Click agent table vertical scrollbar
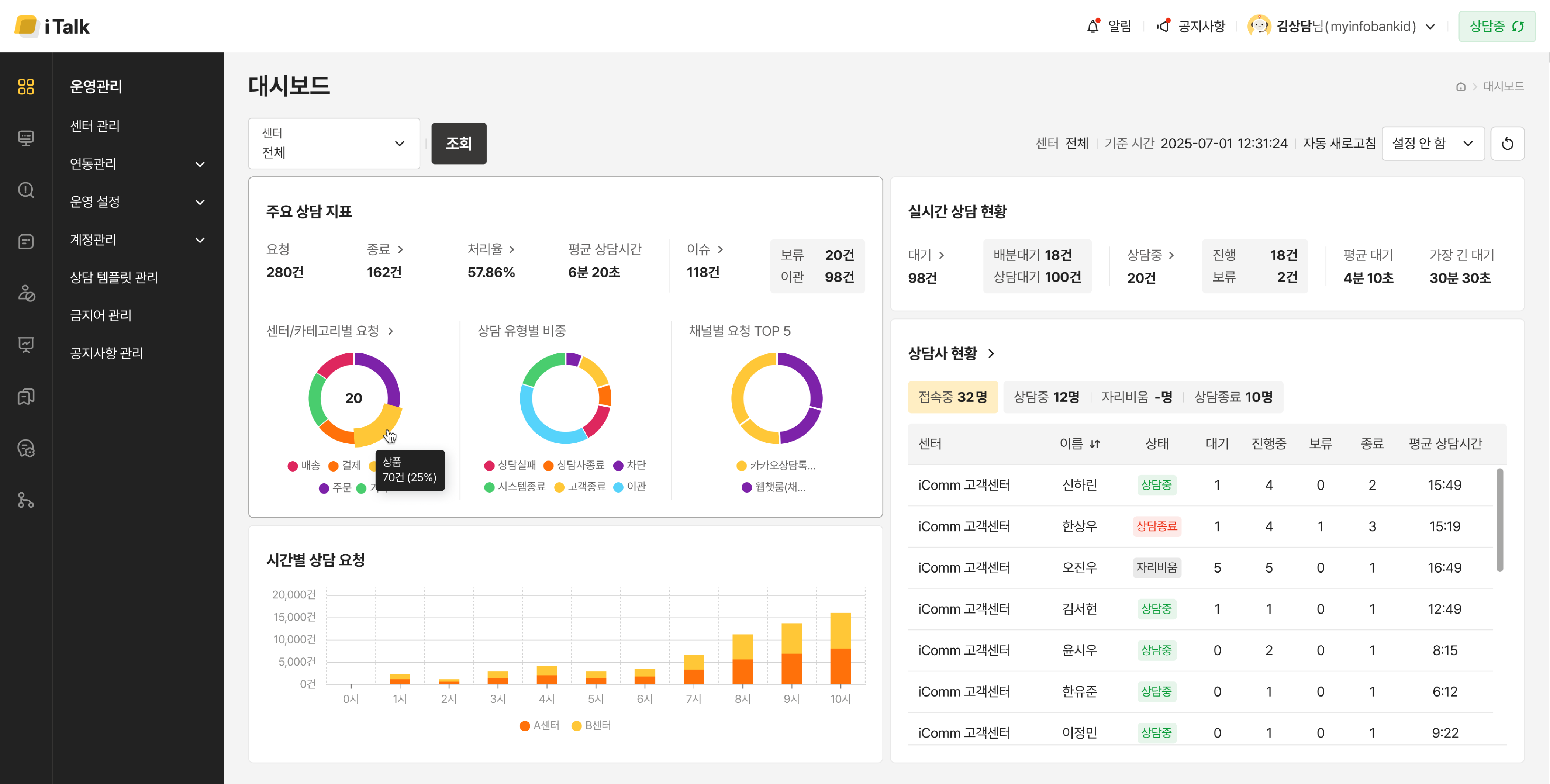 [x=1499, y=520]
